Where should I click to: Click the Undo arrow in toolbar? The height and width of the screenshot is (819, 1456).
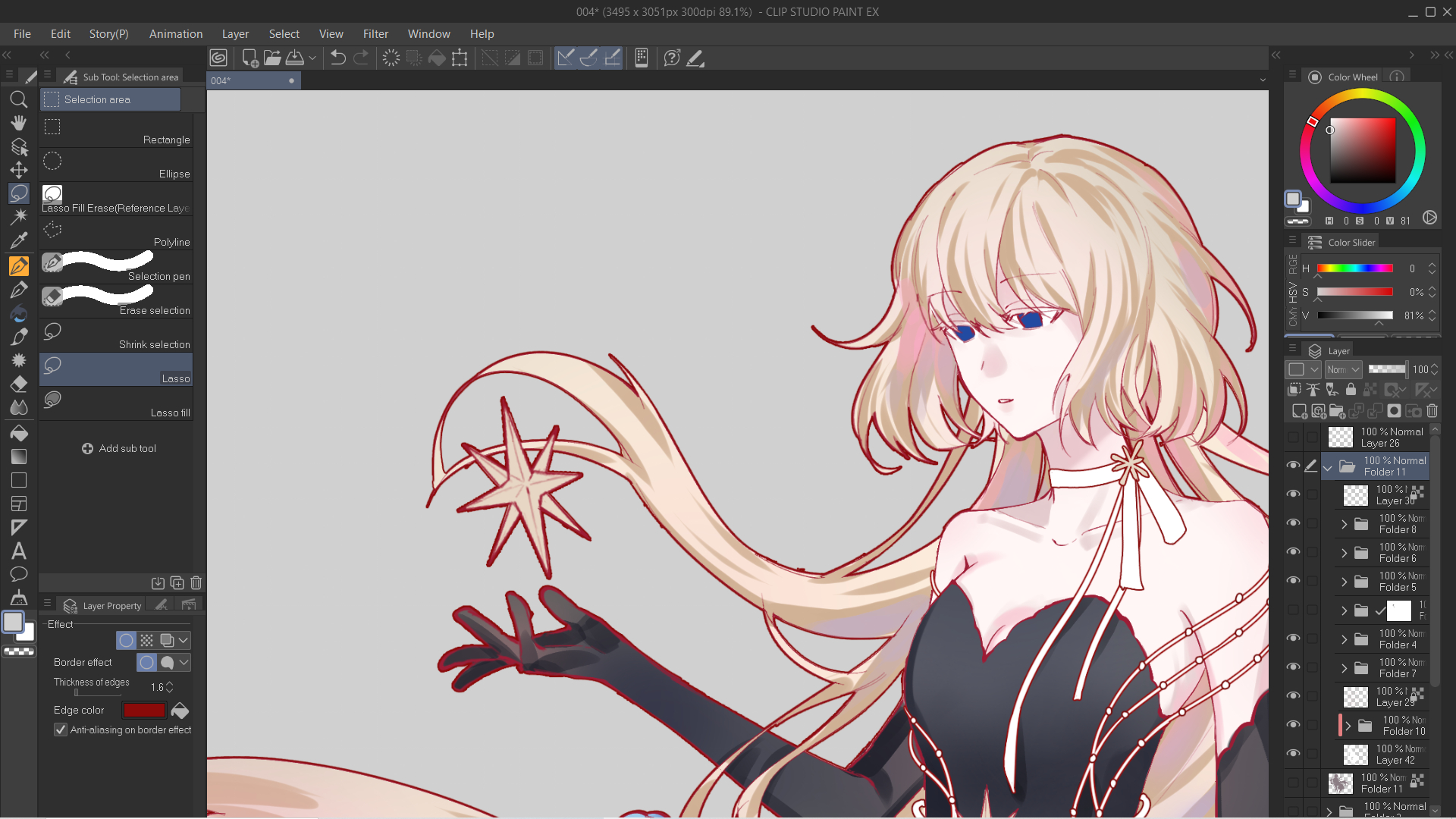tap(338, 58)
